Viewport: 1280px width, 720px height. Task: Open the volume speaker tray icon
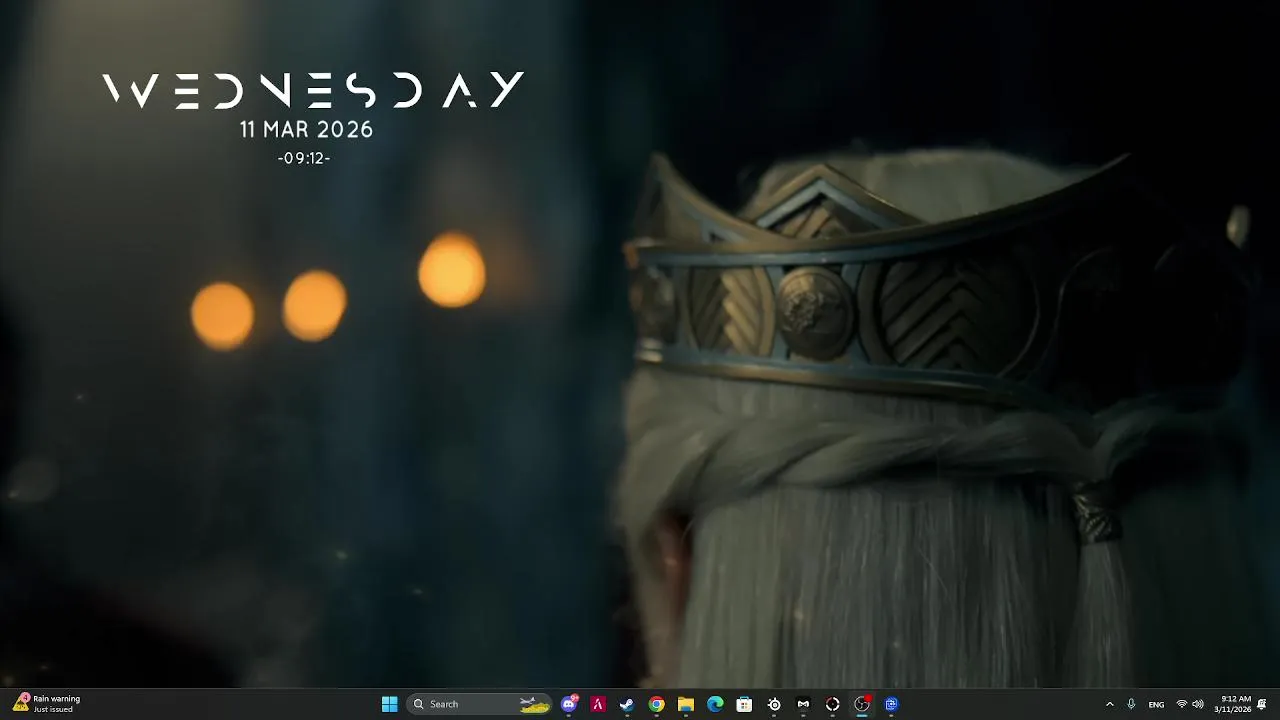point(1197,704)
